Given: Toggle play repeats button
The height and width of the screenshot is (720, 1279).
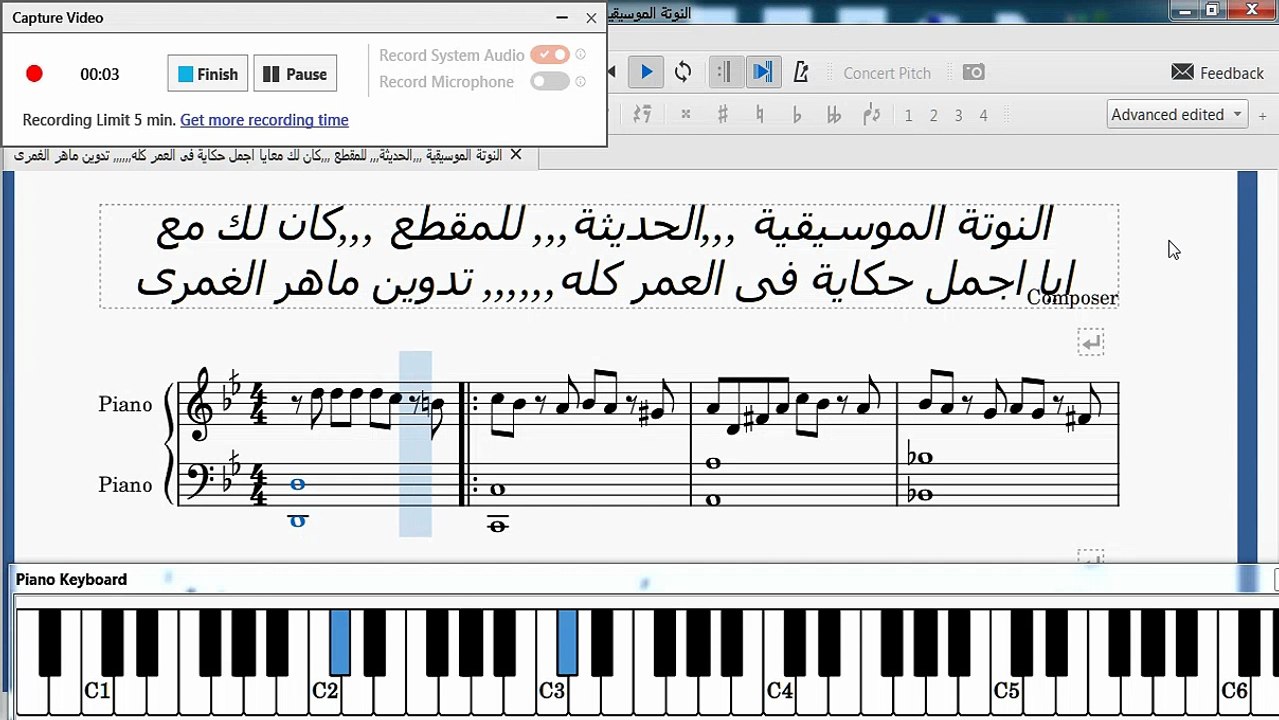Looking at the screenshot, I should (725, 72).
